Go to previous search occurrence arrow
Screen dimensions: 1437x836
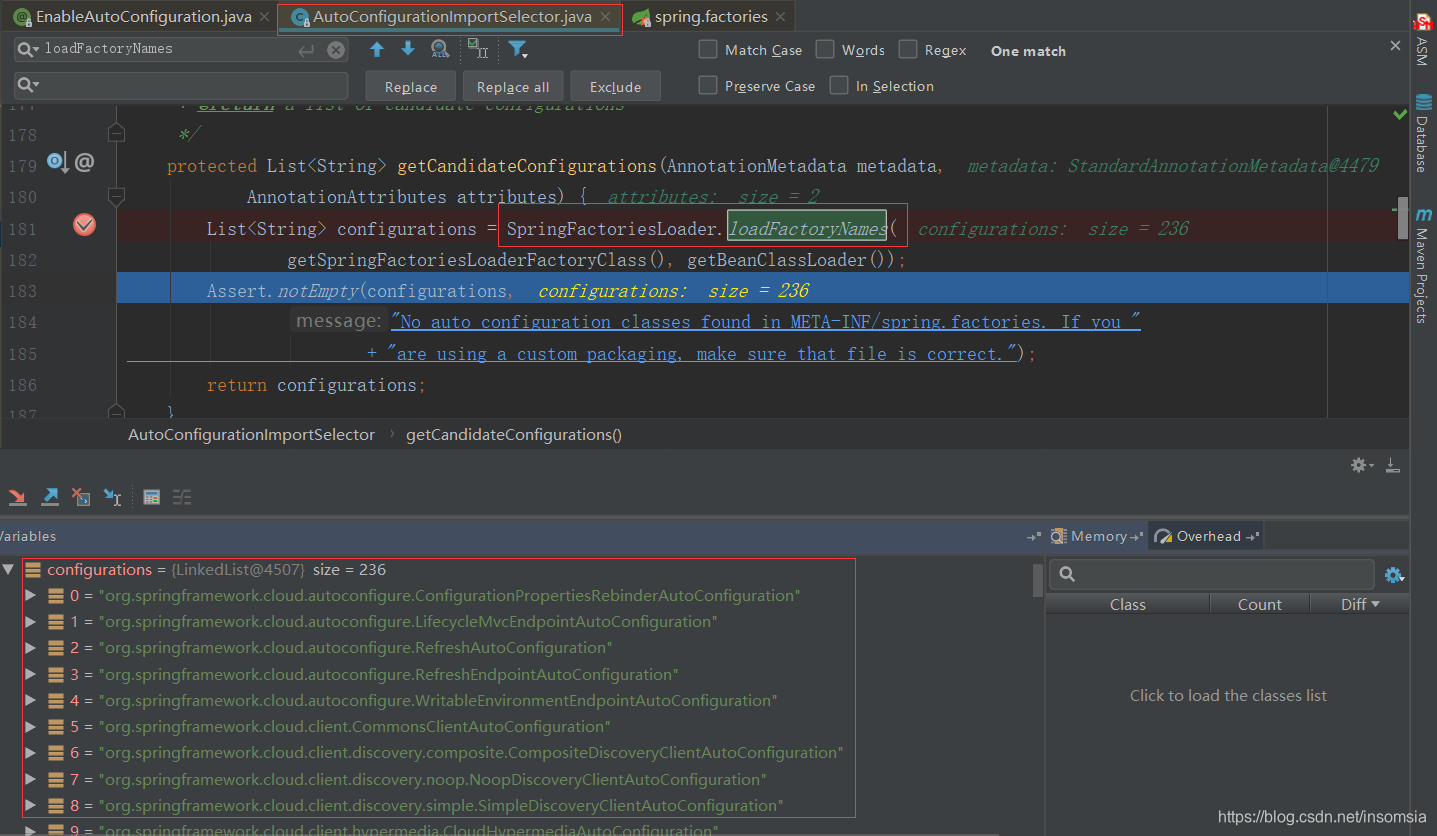(377, 49)
